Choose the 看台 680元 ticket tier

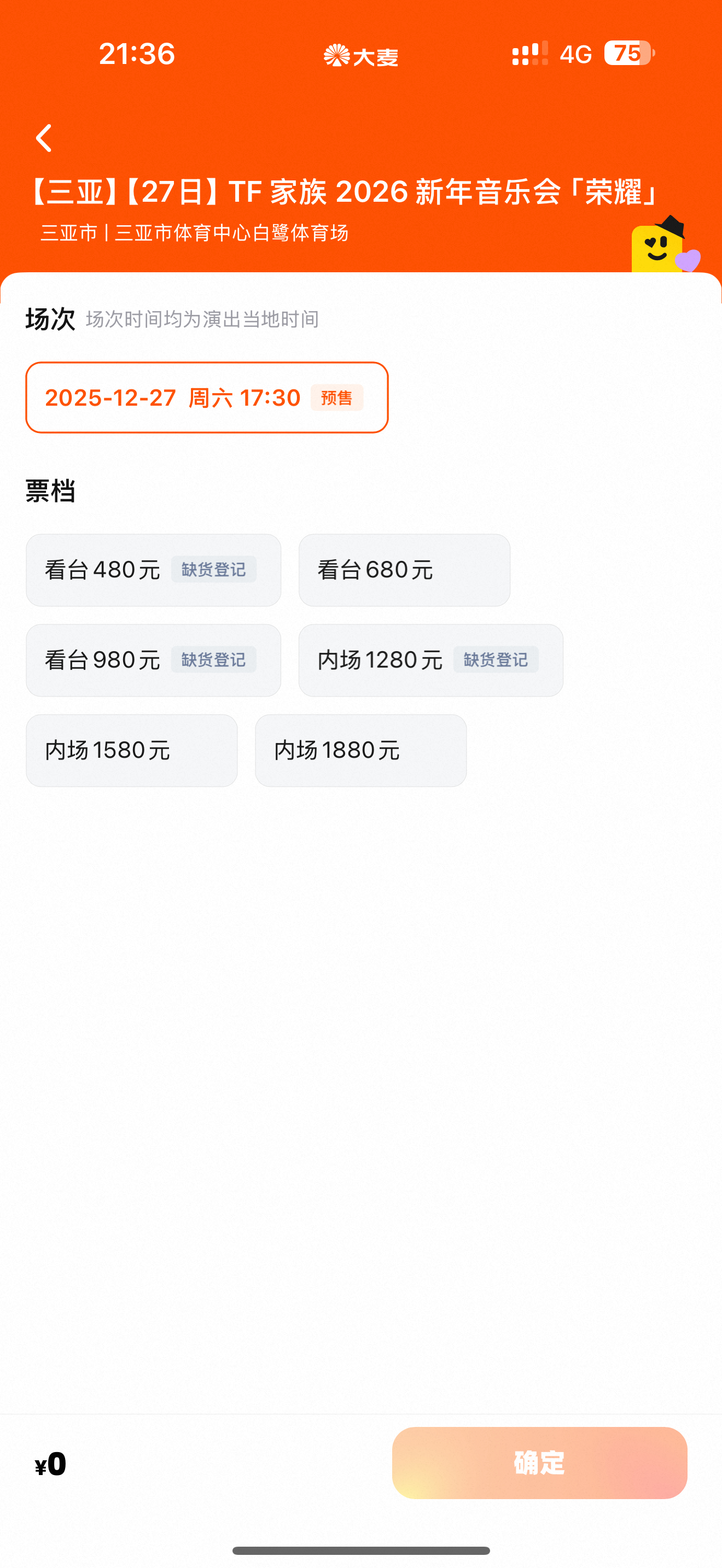404,570
